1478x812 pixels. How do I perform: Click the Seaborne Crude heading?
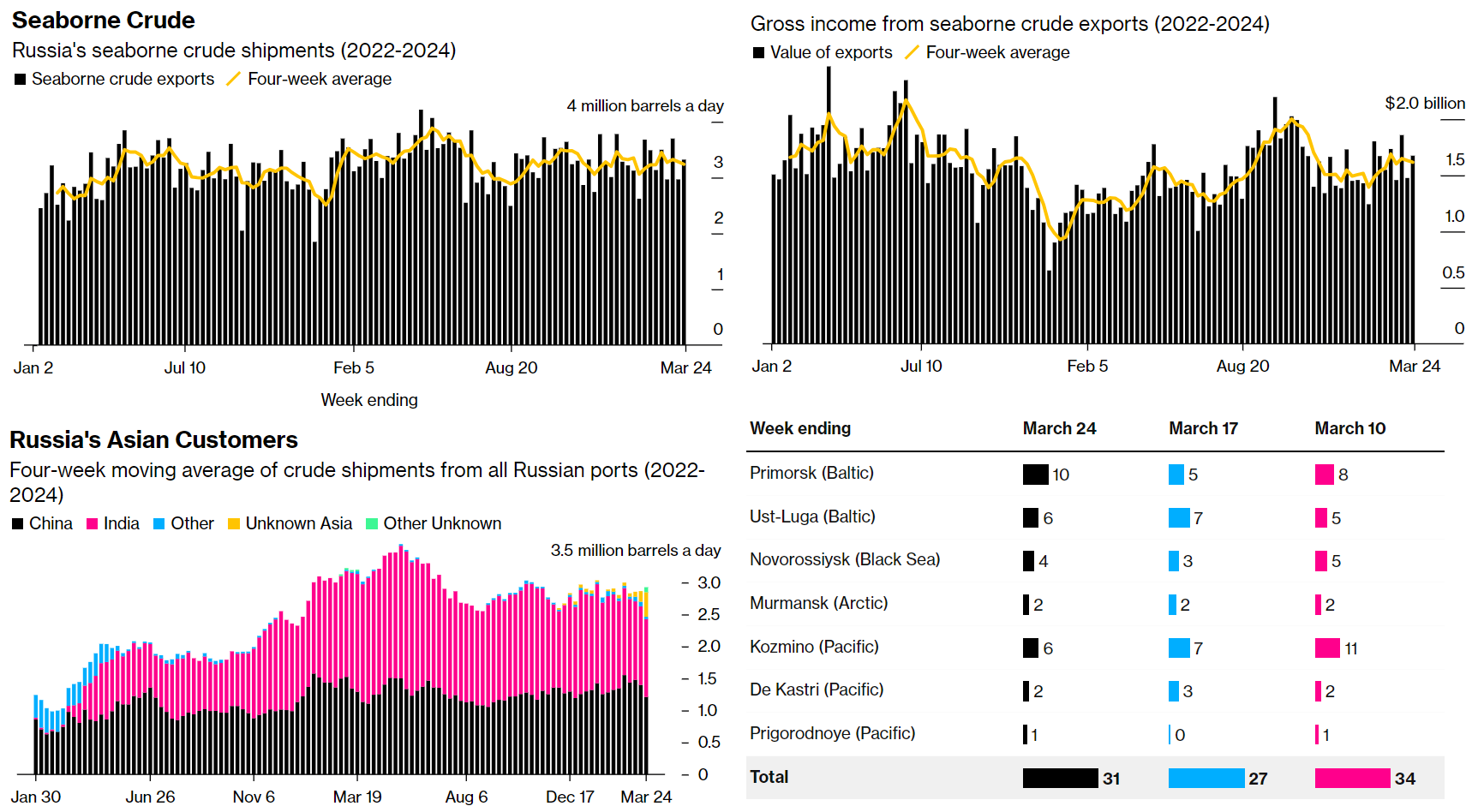(x=104, y=21)
